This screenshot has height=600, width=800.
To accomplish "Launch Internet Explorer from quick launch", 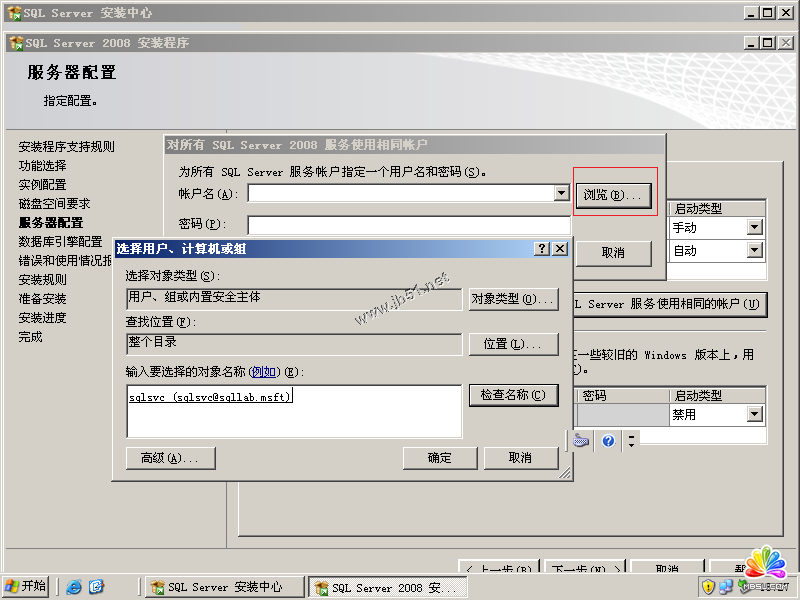I will click(74, 587).
